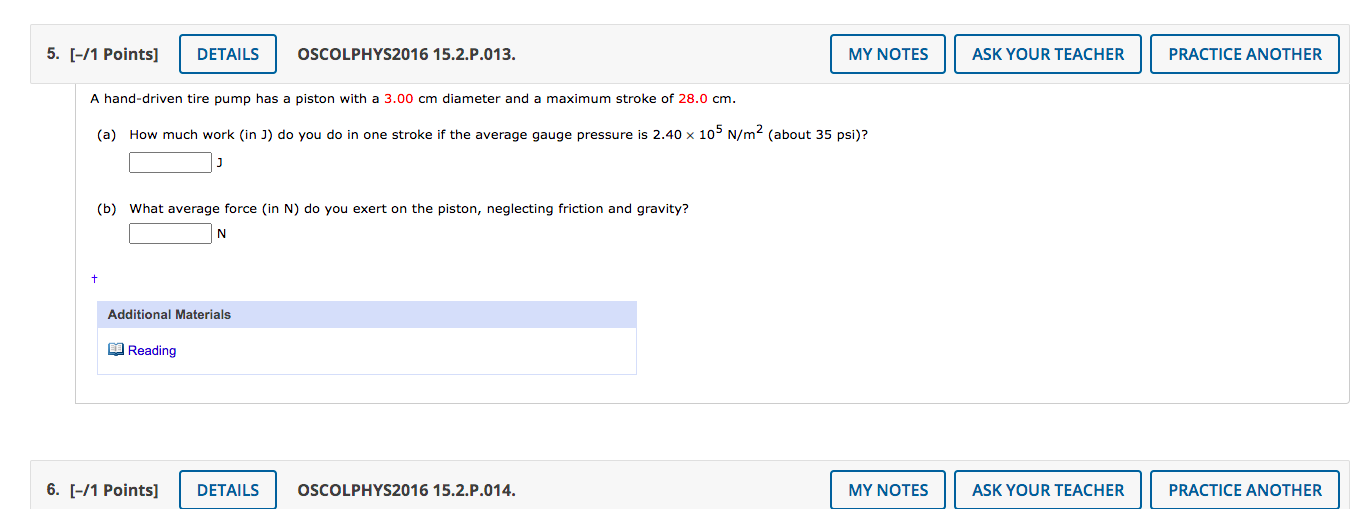Click the red 3.00 diameter value
This screenshot has height=509, width=1366.
(399, 99)
